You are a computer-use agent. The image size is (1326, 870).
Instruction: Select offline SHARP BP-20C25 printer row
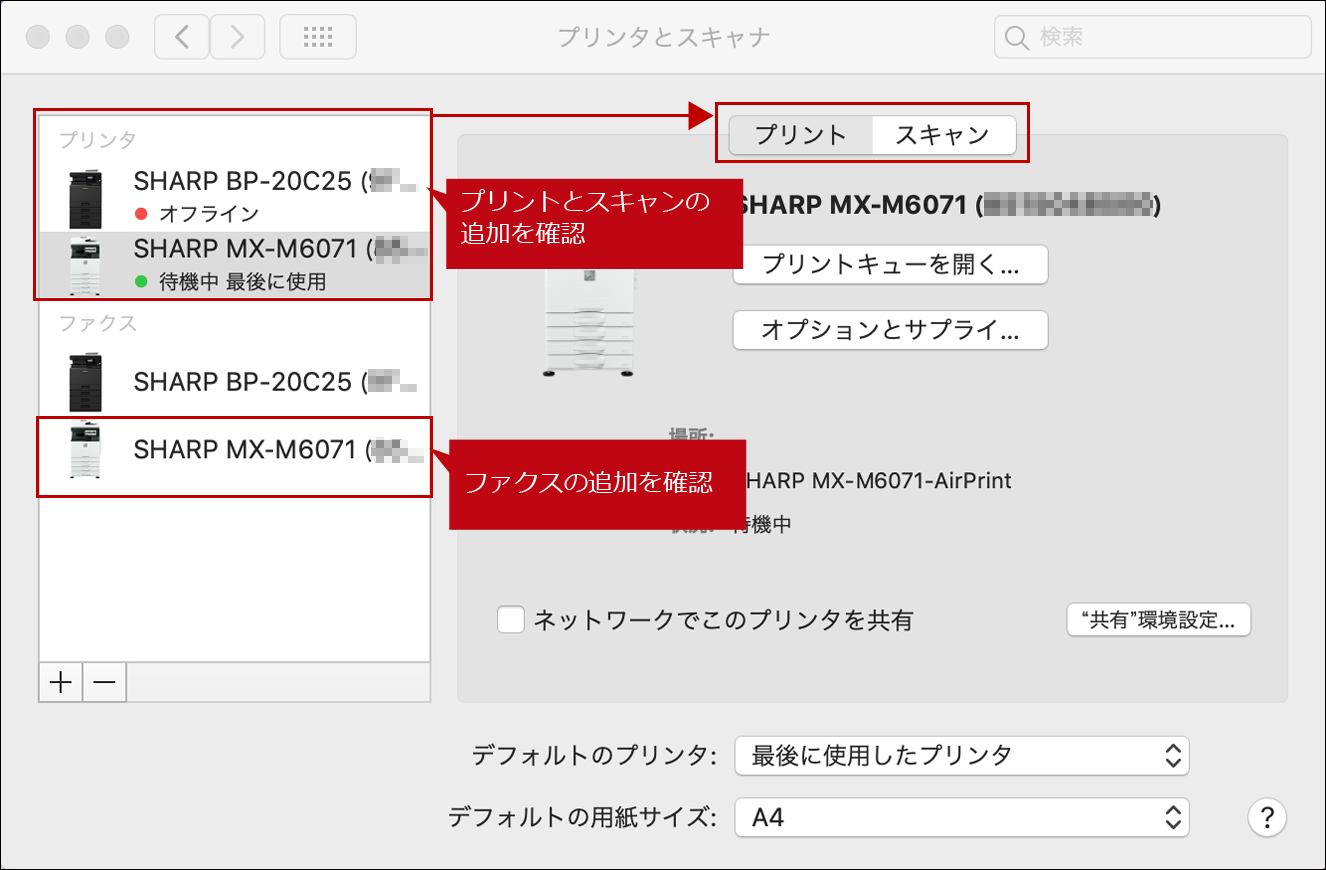tap(235, 197)
